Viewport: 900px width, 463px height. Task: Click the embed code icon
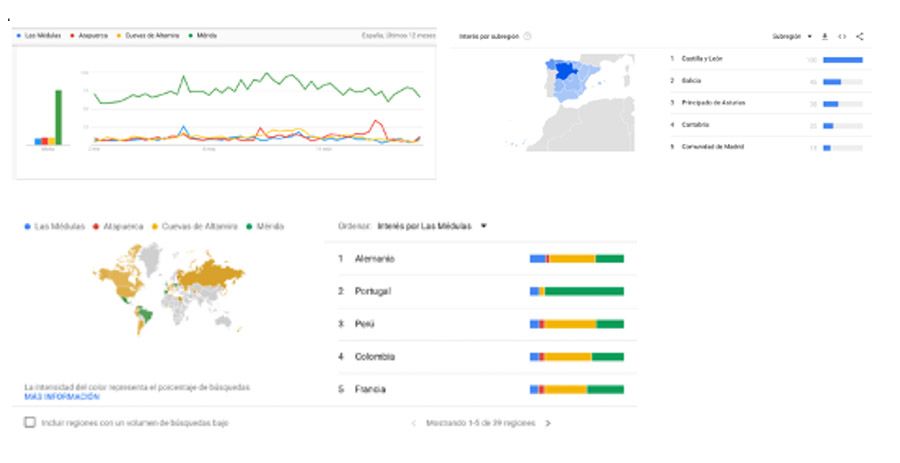[x=842, y=36]
